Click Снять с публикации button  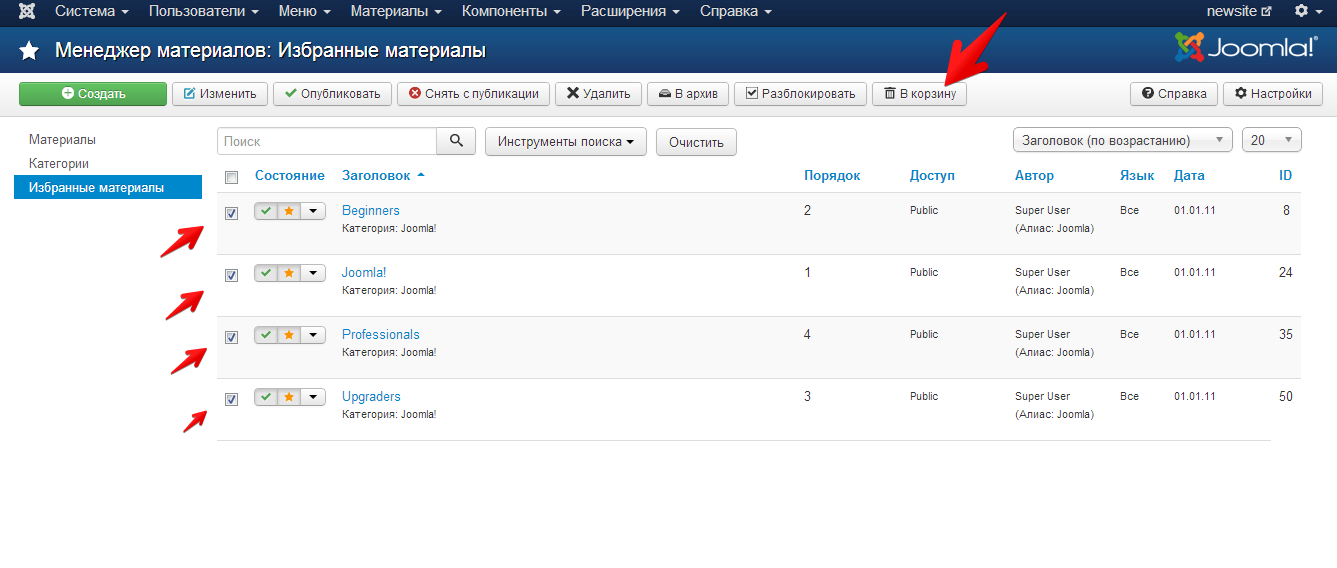pos(473,94)
